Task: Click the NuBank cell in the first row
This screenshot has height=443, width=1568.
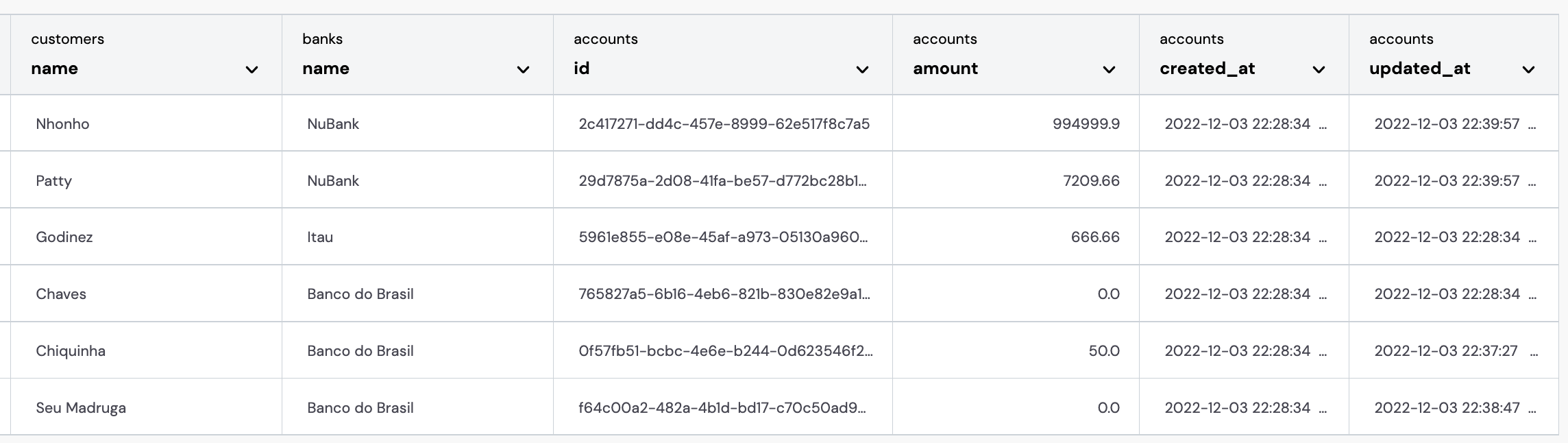Action: coord(332,124)
